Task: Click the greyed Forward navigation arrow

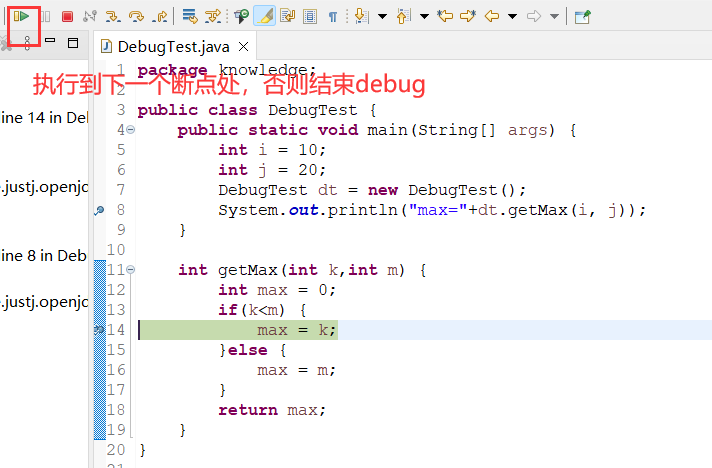Action: 534,17
